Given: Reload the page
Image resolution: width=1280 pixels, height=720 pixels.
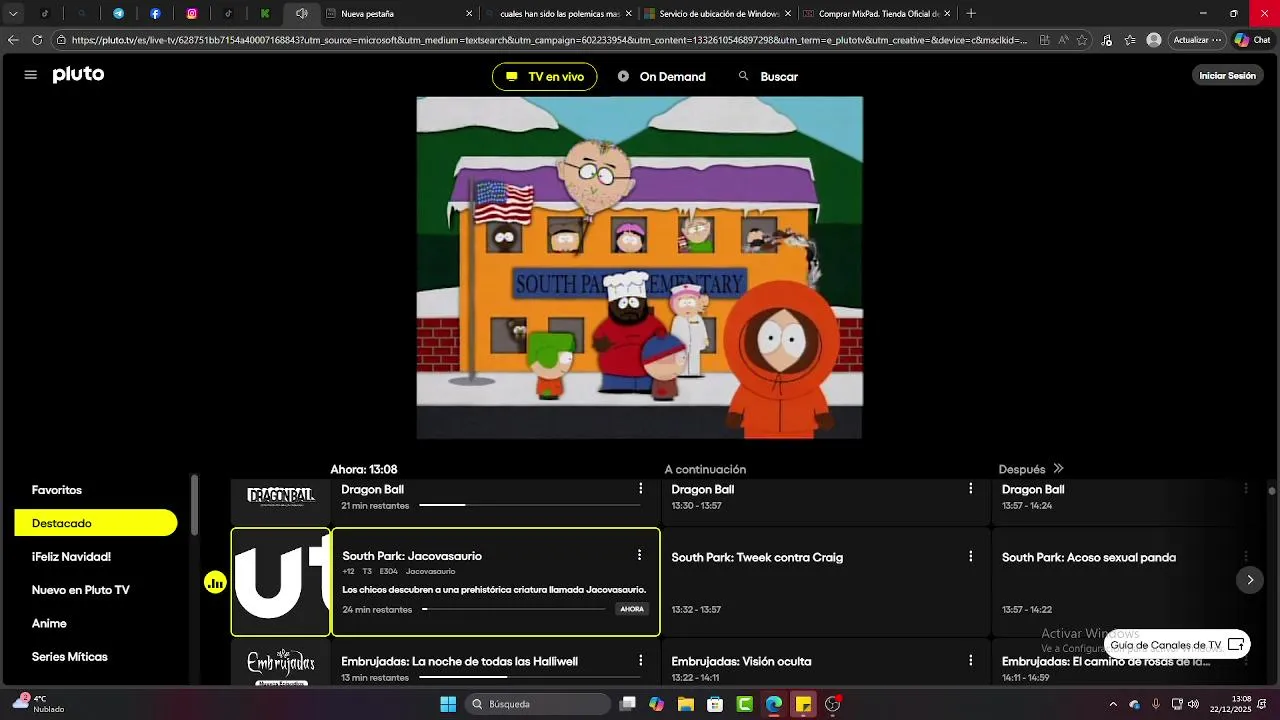Looking at the screenshot, I should point(37,40).
